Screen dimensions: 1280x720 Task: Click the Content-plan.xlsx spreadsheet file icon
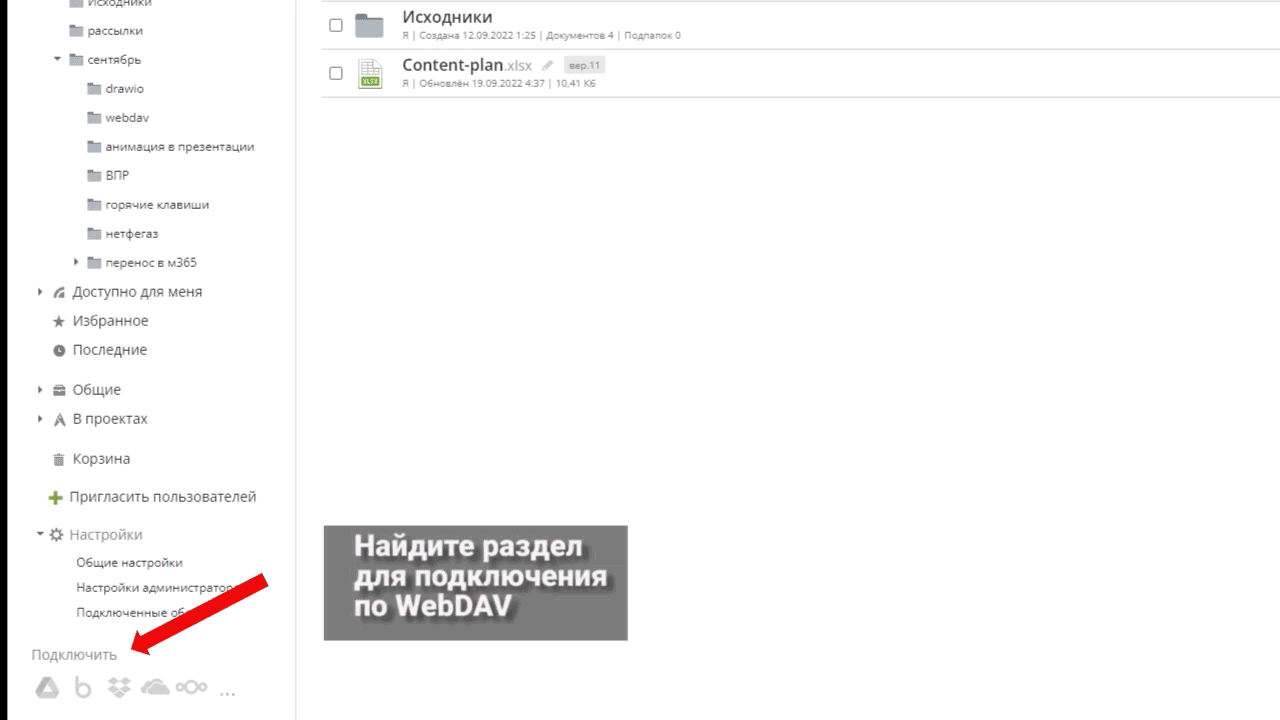pos(371,74)
